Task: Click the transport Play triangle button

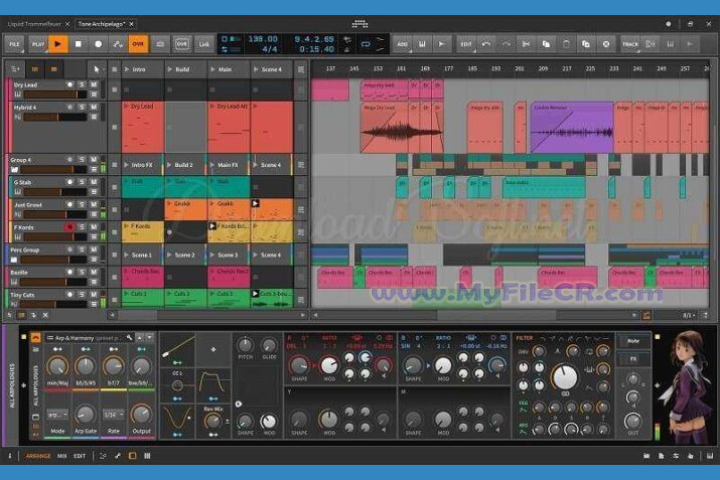Action: coord(58,44)
